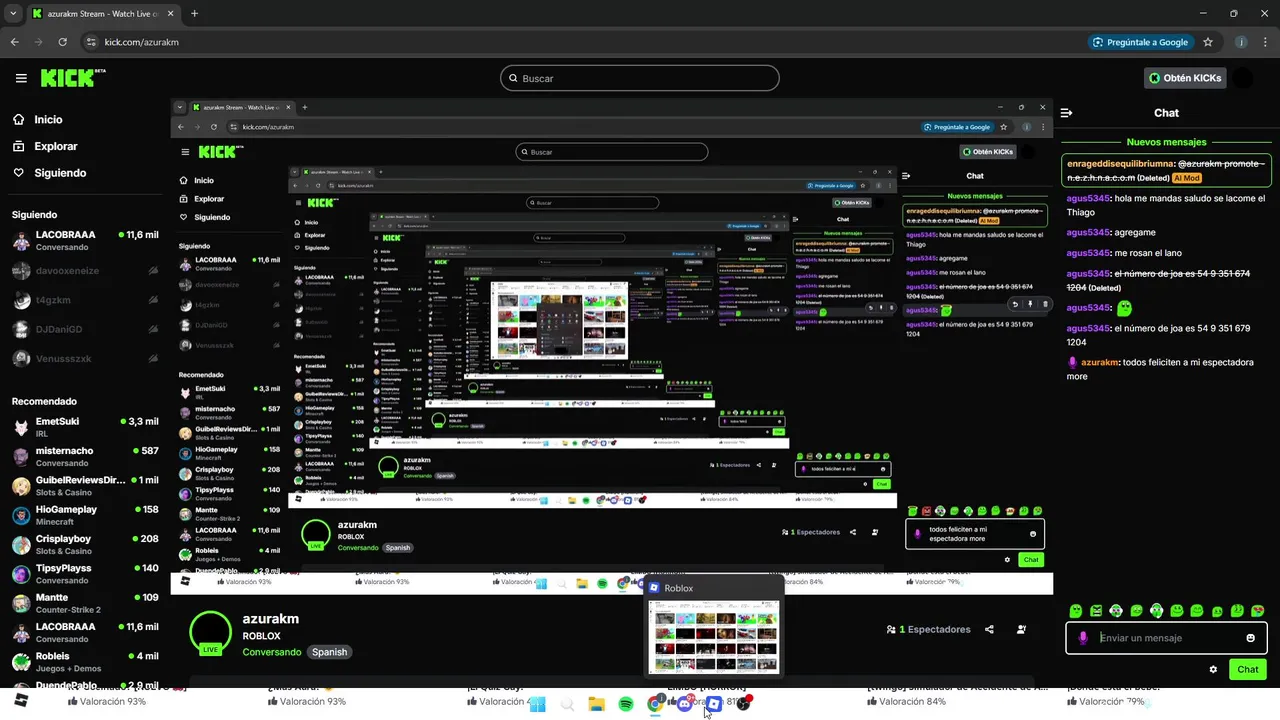Click the Nuevos mensajes banner
The image size is (1280, 720).
point(1166,142)
